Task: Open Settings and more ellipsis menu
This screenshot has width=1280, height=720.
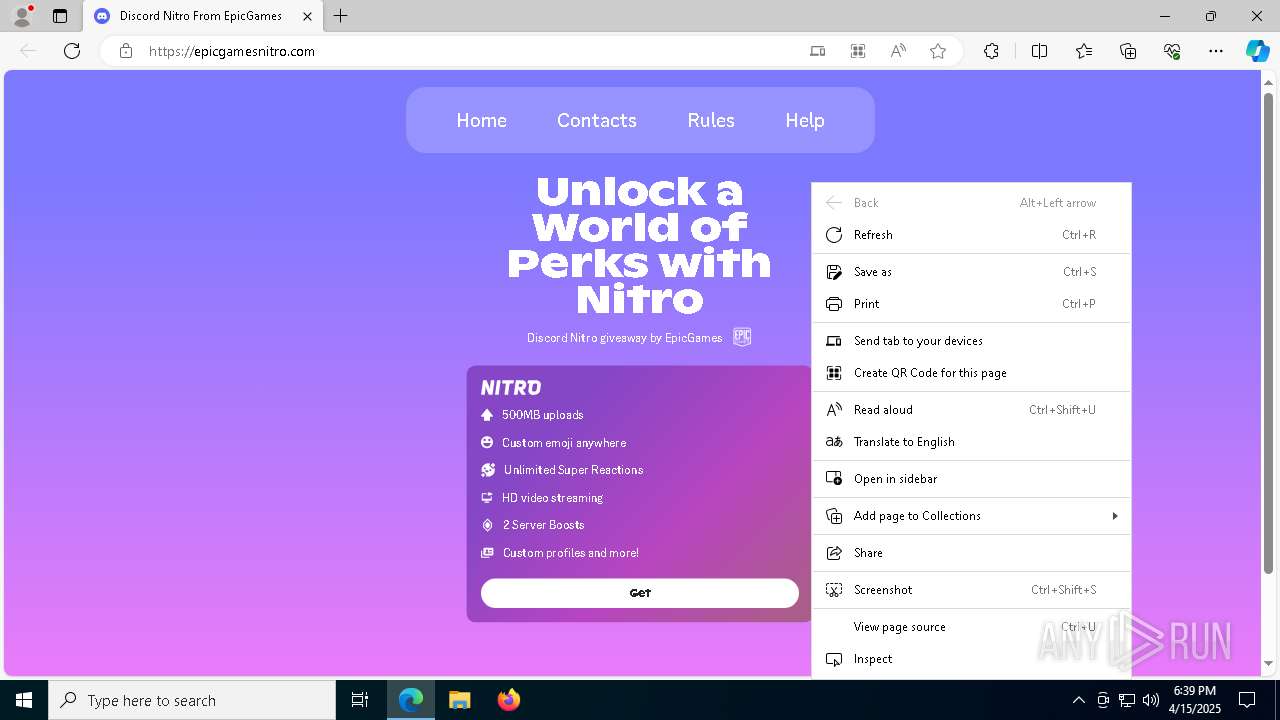Action: coord(1216,51)
